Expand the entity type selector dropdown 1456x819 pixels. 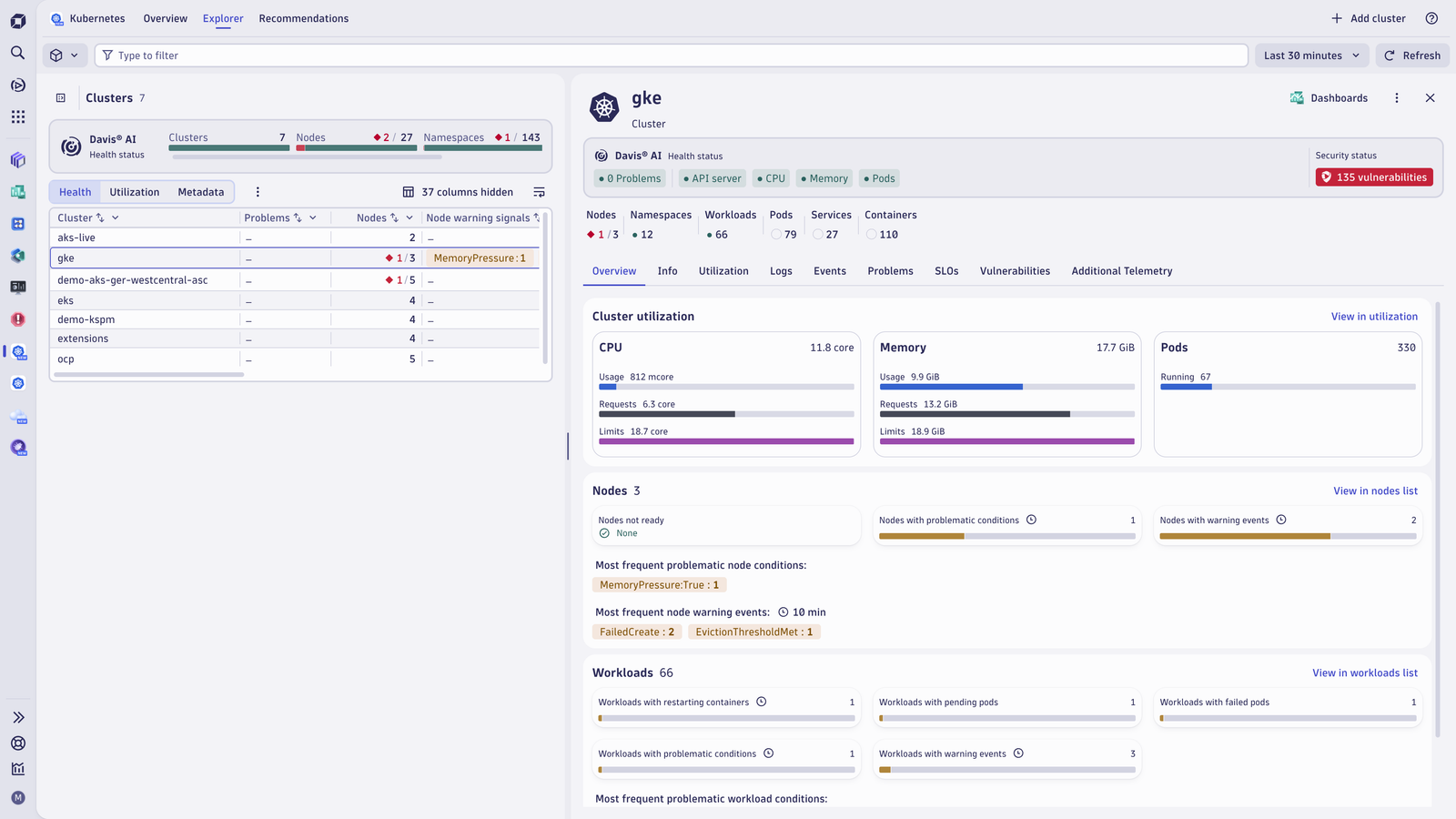point(65,56)
